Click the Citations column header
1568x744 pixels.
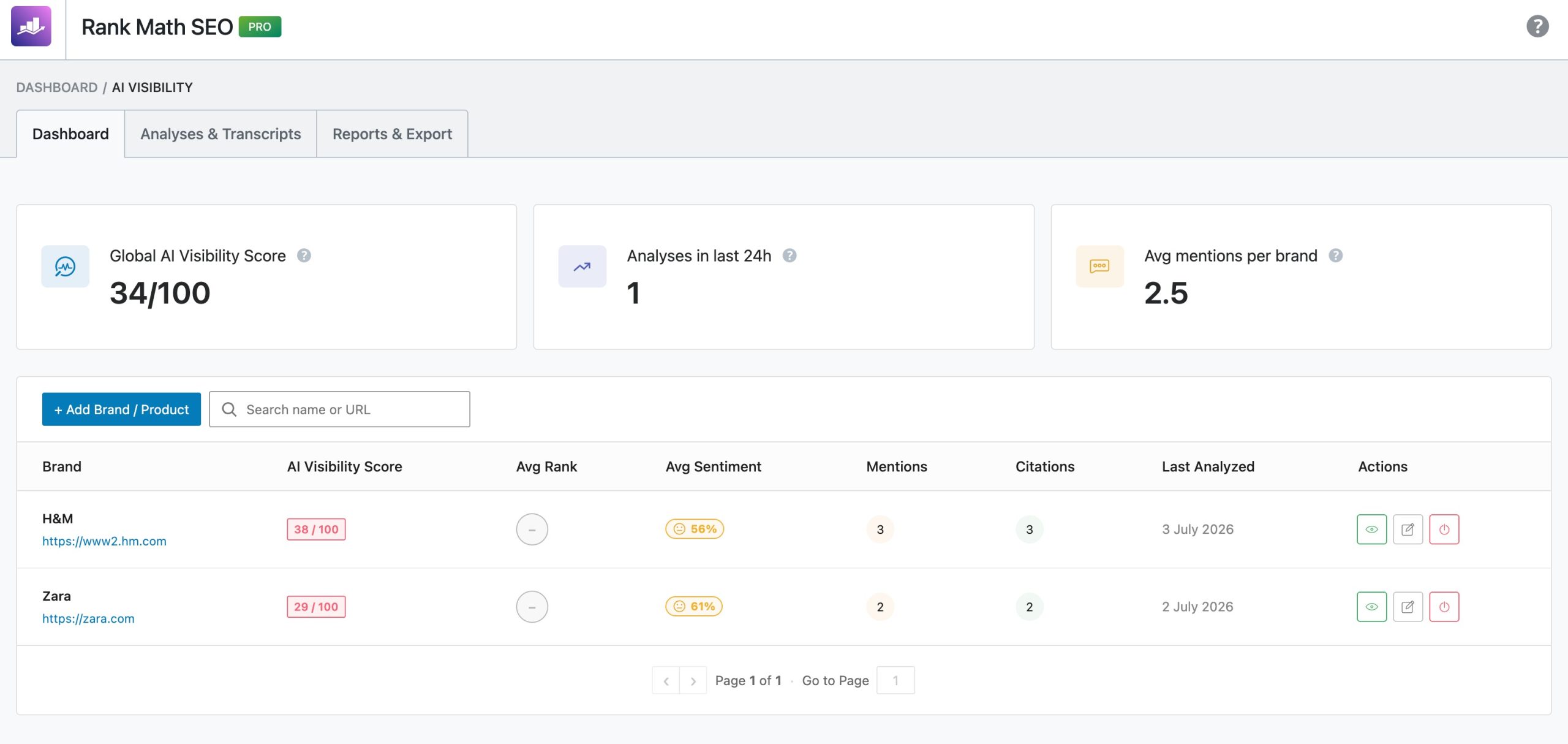pos(1045,466)
